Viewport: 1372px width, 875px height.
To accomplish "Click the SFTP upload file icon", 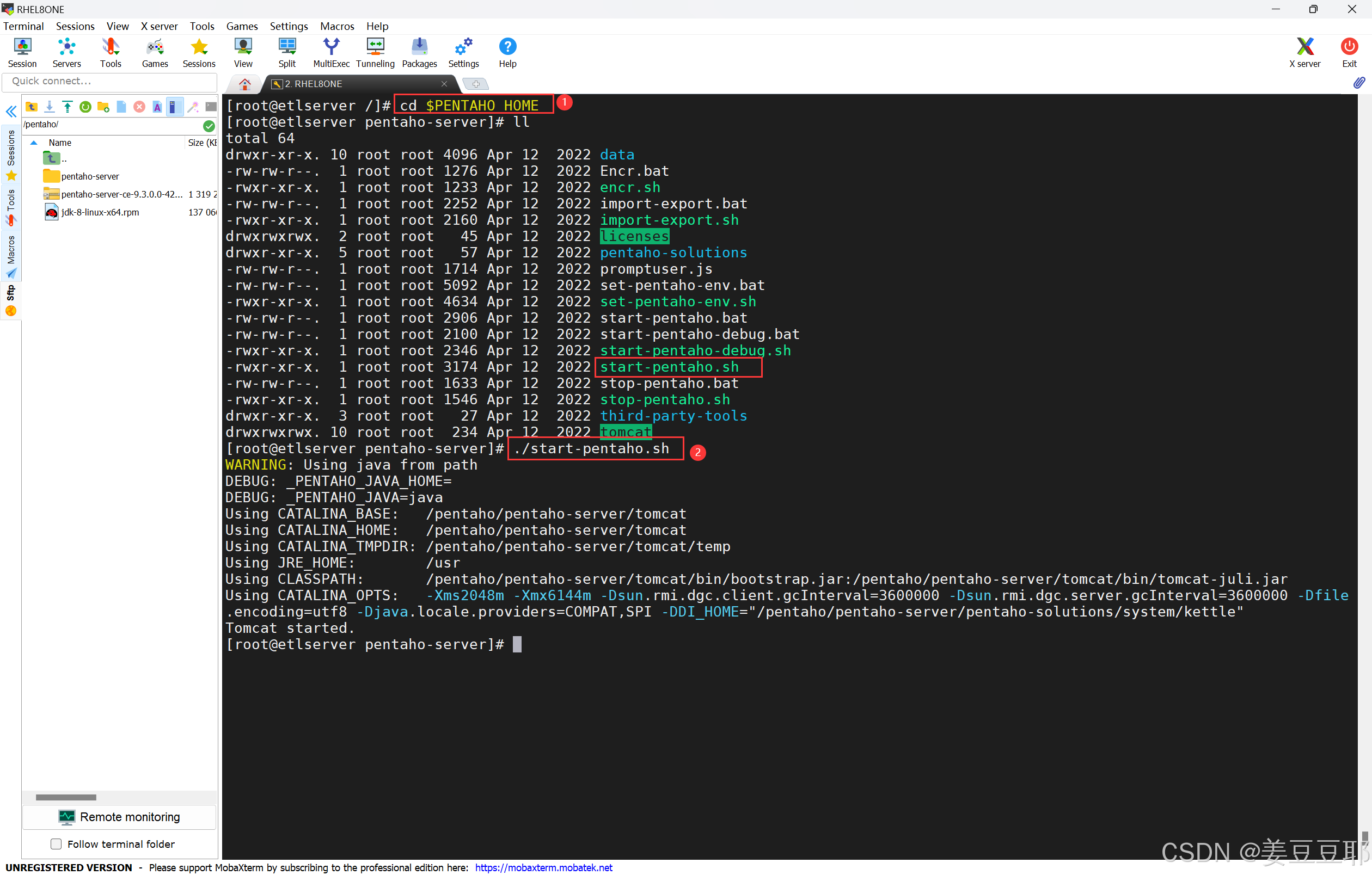I will (67, 107).
